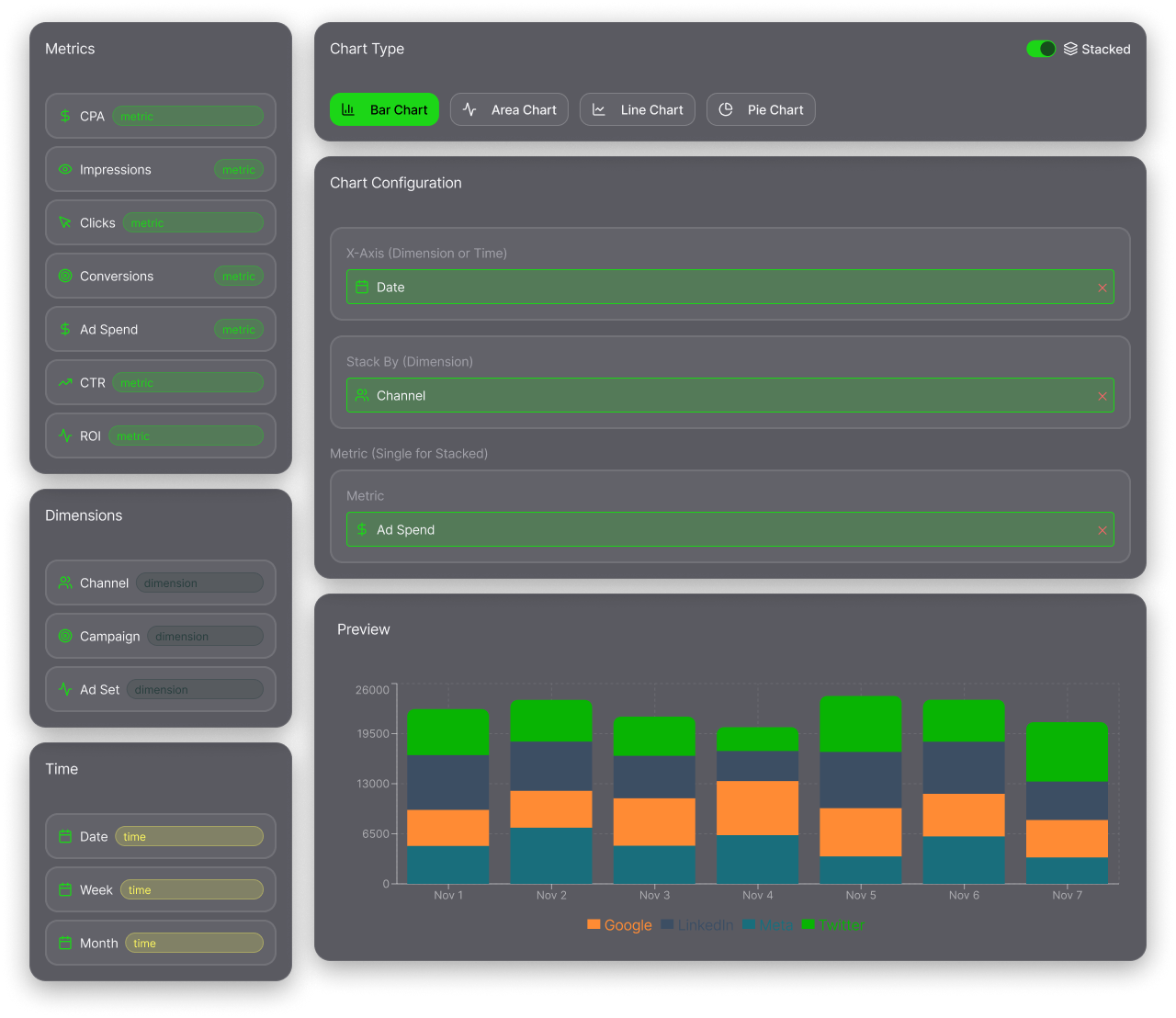Click the waveform icon next to ROI
Screen dimensions: 1176x1018
64,435
